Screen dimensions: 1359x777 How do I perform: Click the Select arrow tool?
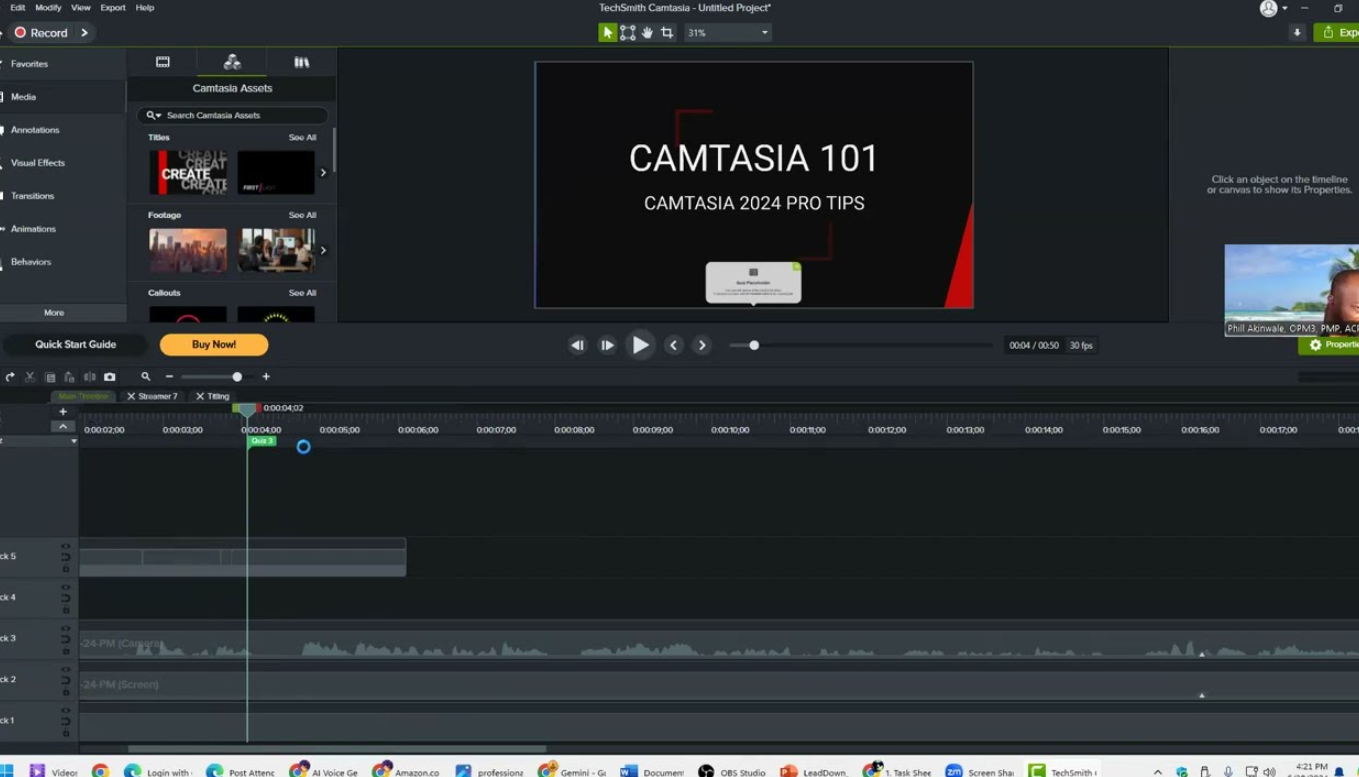[607, 33]
